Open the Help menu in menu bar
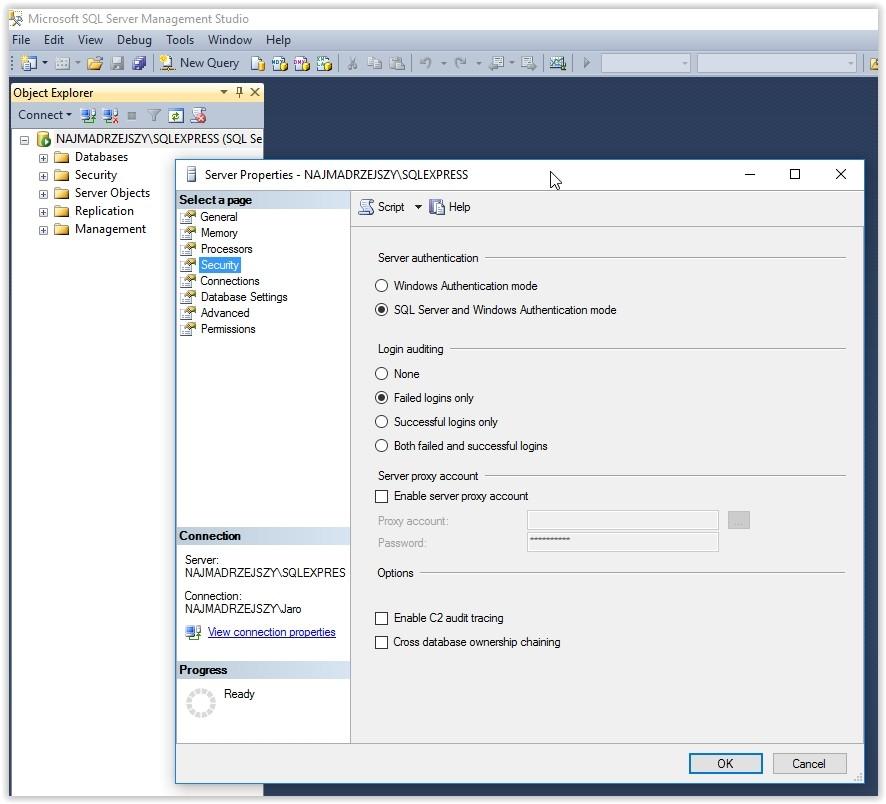 pos(278,40)
